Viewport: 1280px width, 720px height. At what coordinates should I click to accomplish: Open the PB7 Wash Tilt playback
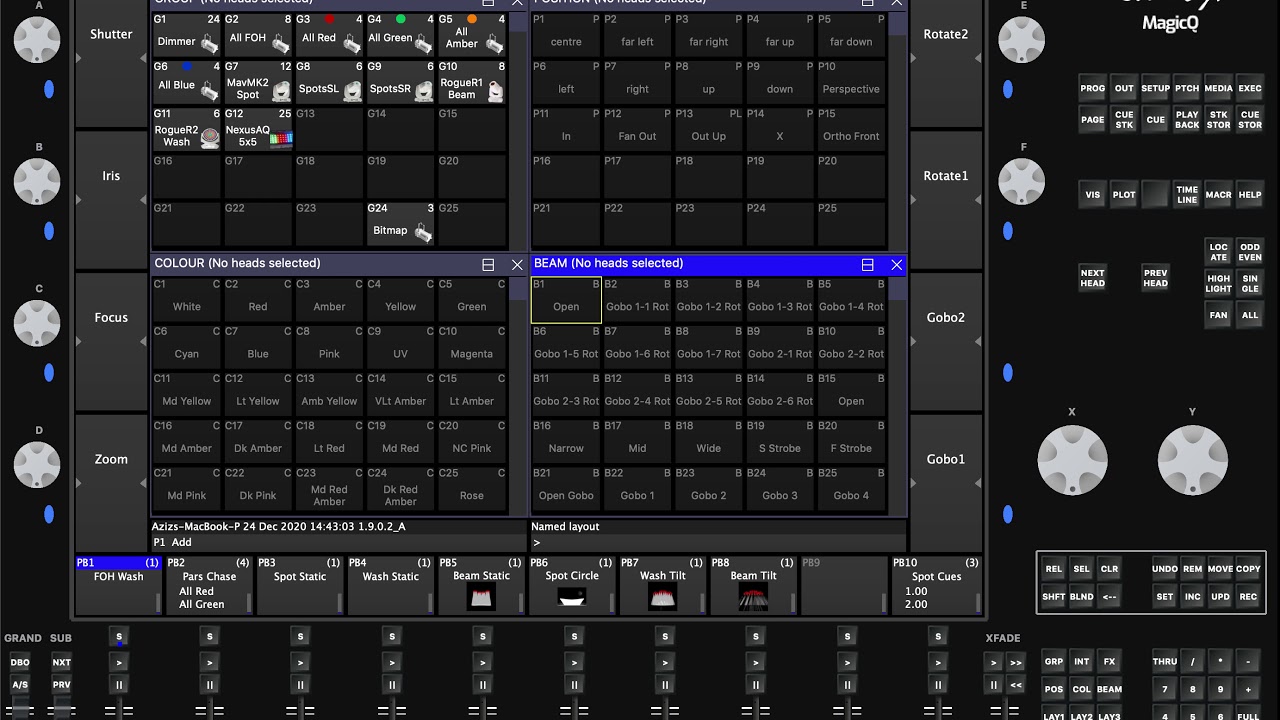pyautogui.click(x=662, y=586)
